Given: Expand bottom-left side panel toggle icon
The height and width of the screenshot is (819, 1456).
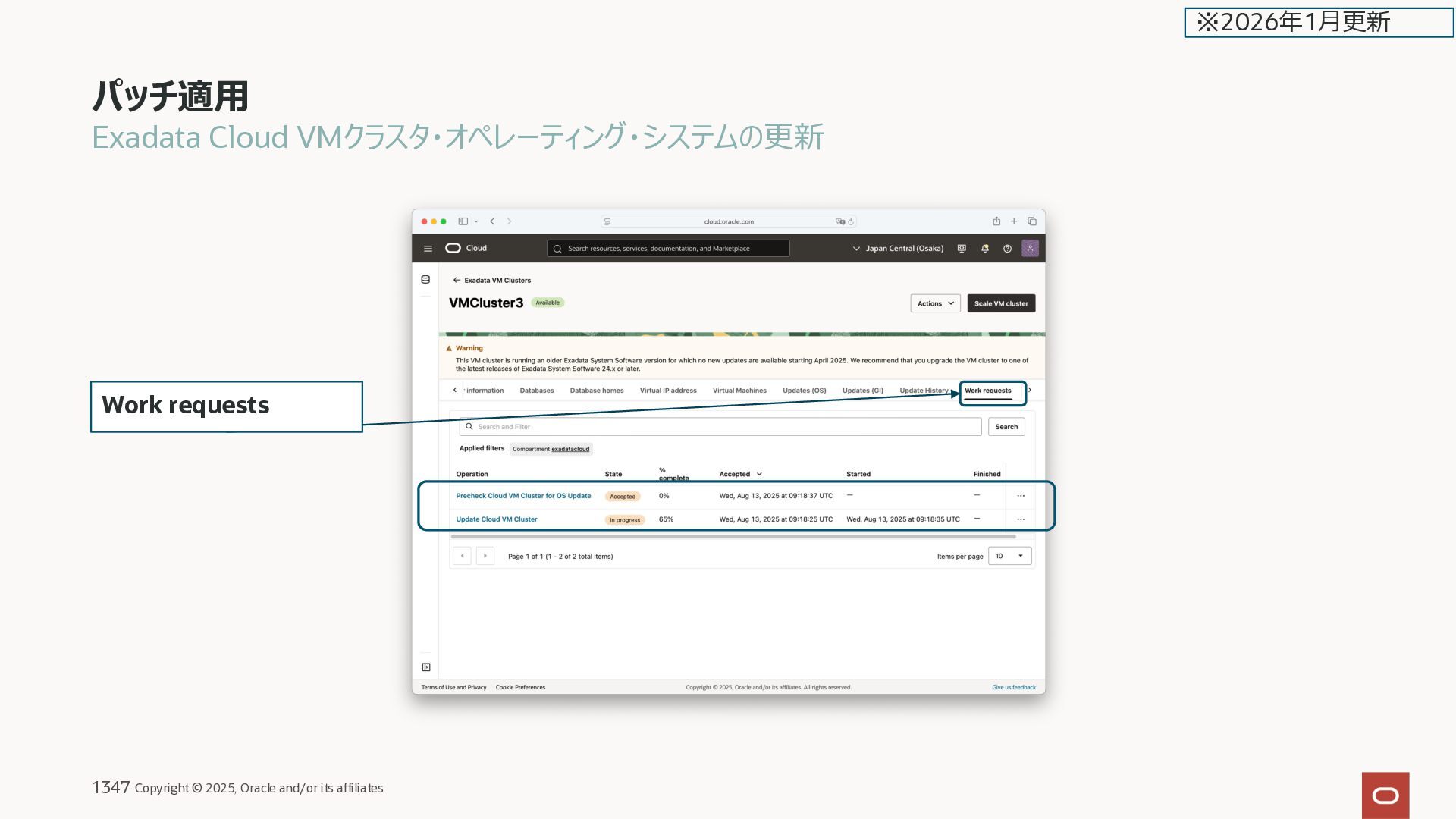Looking at the screenshot, I should (426, 667).
